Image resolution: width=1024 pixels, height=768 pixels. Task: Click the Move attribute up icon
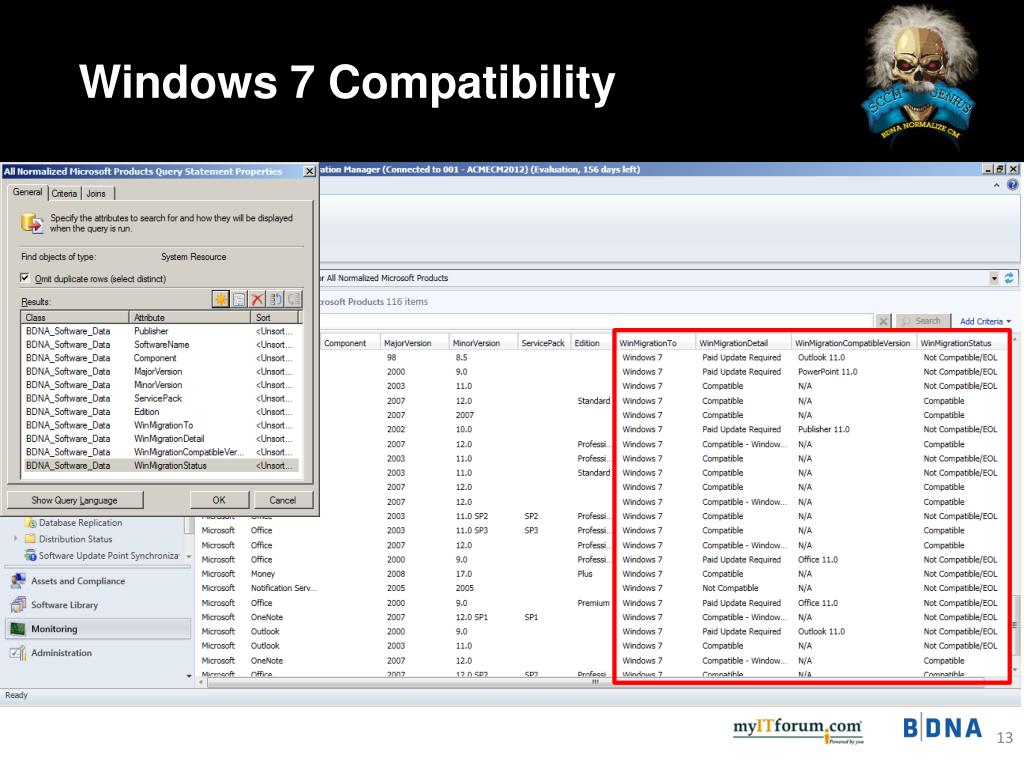(x=276, y=299)
